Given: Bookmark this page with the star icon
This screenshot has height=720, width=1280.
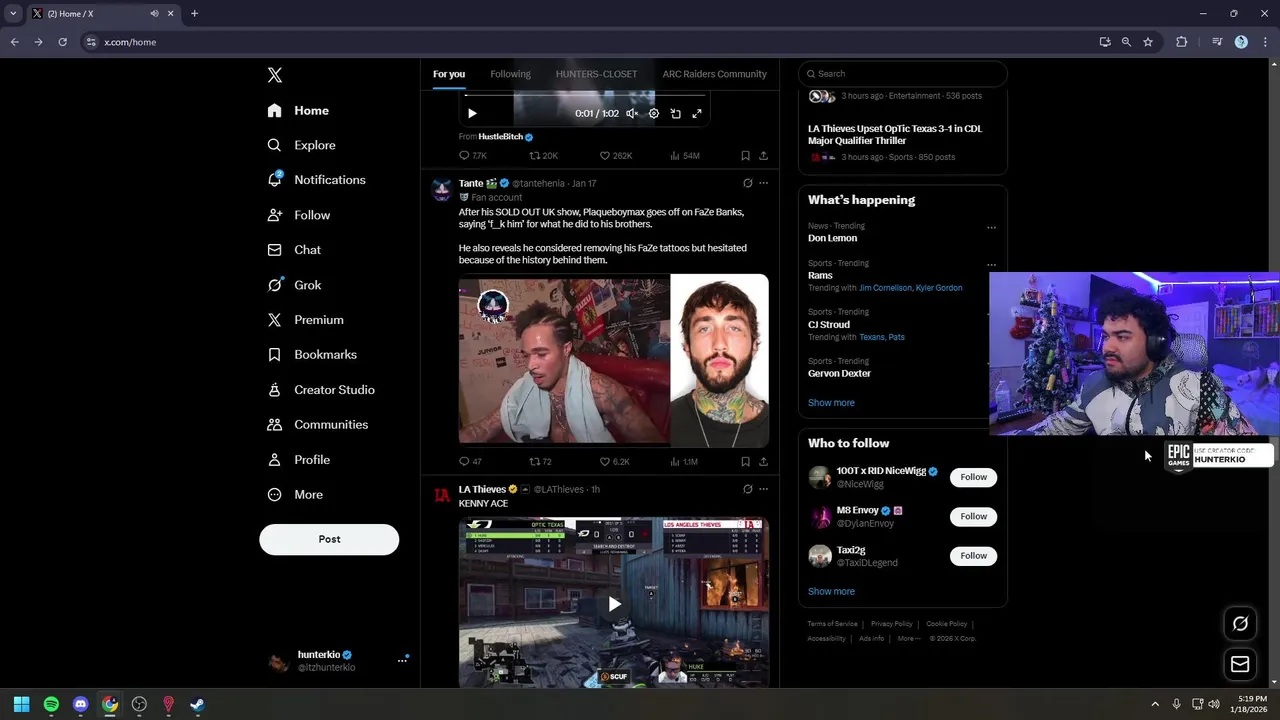Looking at the screenshot, I should [1148, 42].
